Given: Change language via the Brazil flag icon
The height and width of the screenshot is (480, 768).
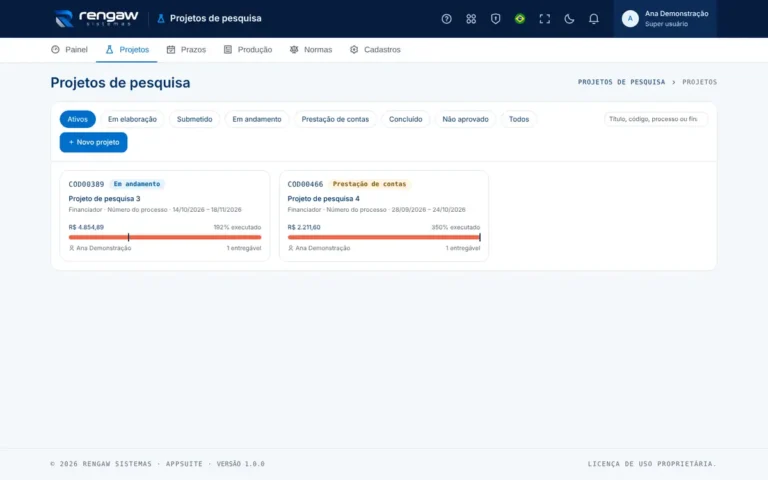Looking at the screenshot, I should 520,19.
